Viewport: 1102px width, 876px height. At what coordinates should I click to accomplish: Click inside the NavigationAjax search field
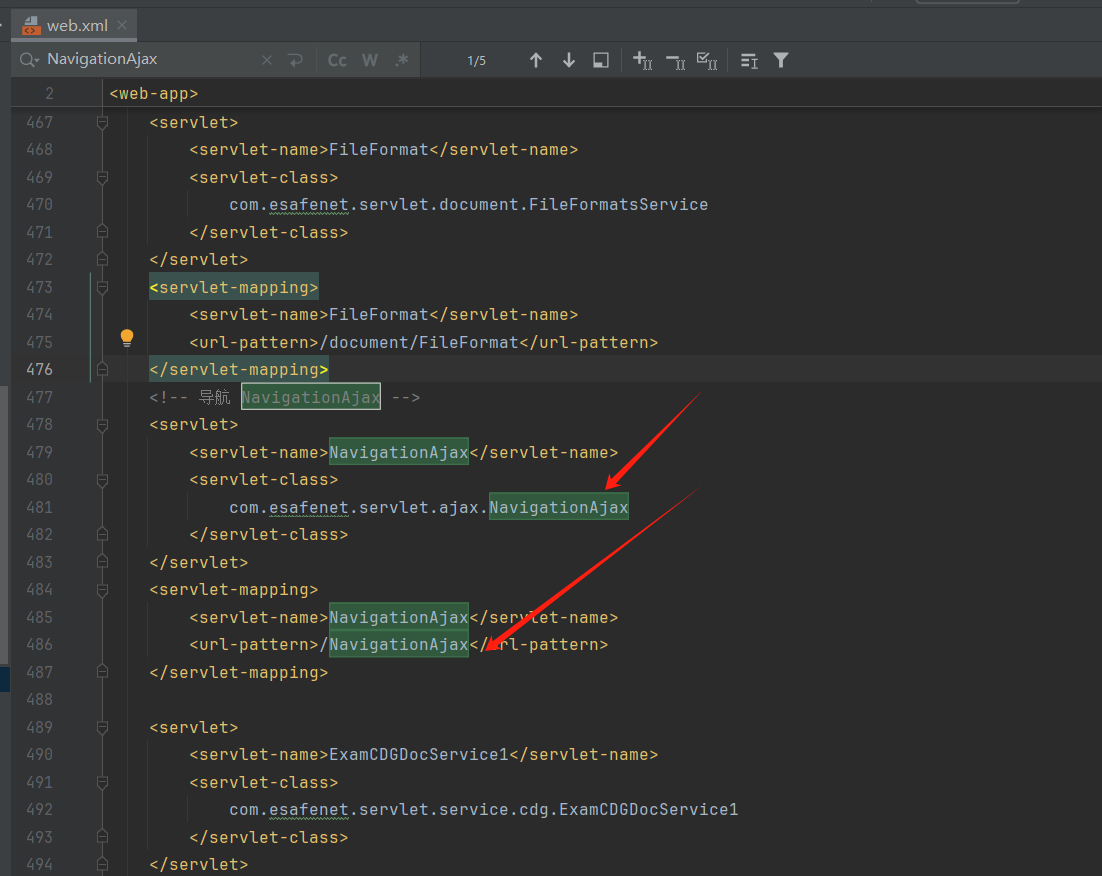150,60
